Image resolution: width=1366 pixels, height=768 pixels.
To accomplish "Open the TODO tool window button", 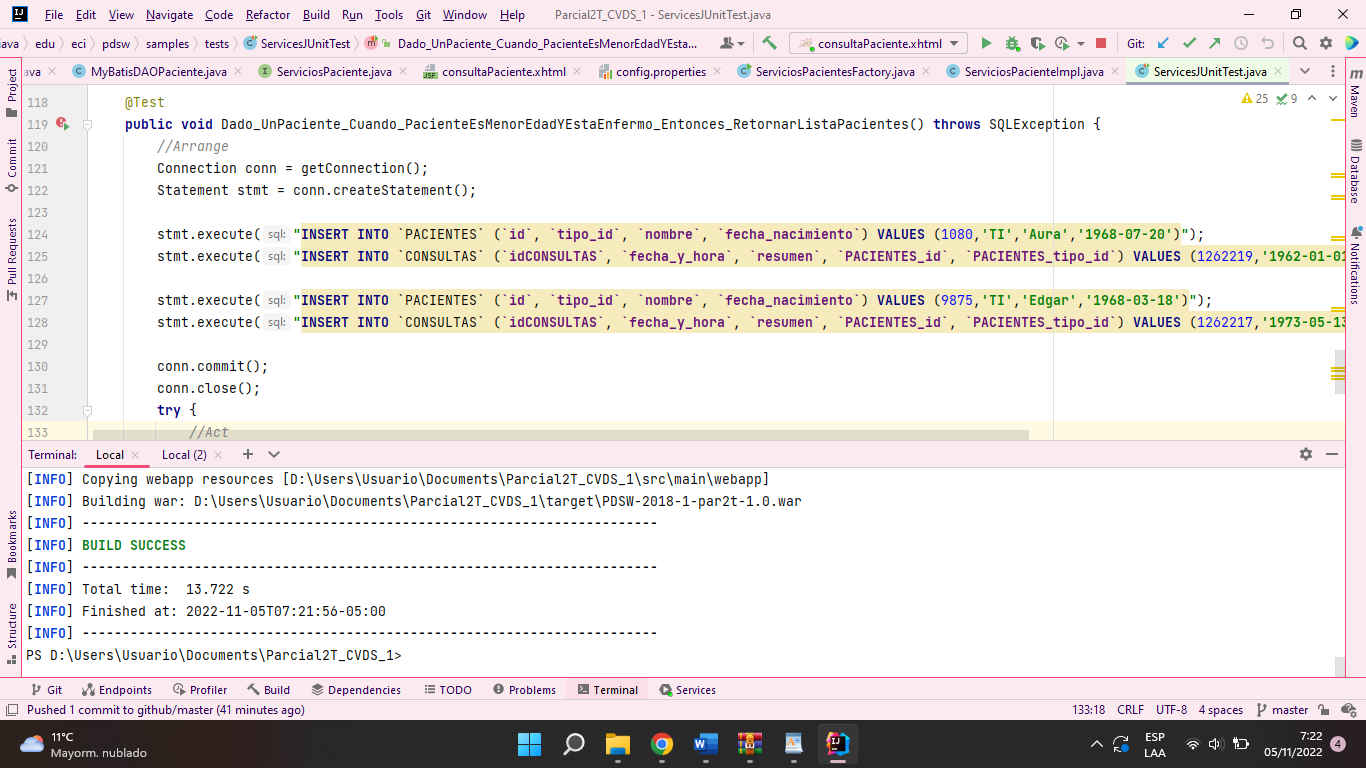I will [x=447, y=690].
